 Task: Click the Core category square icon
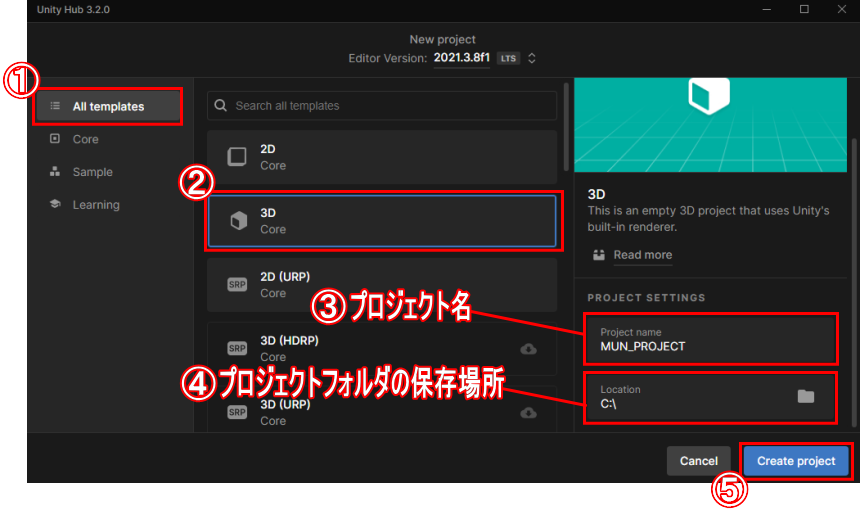click(x=55, y=139)
